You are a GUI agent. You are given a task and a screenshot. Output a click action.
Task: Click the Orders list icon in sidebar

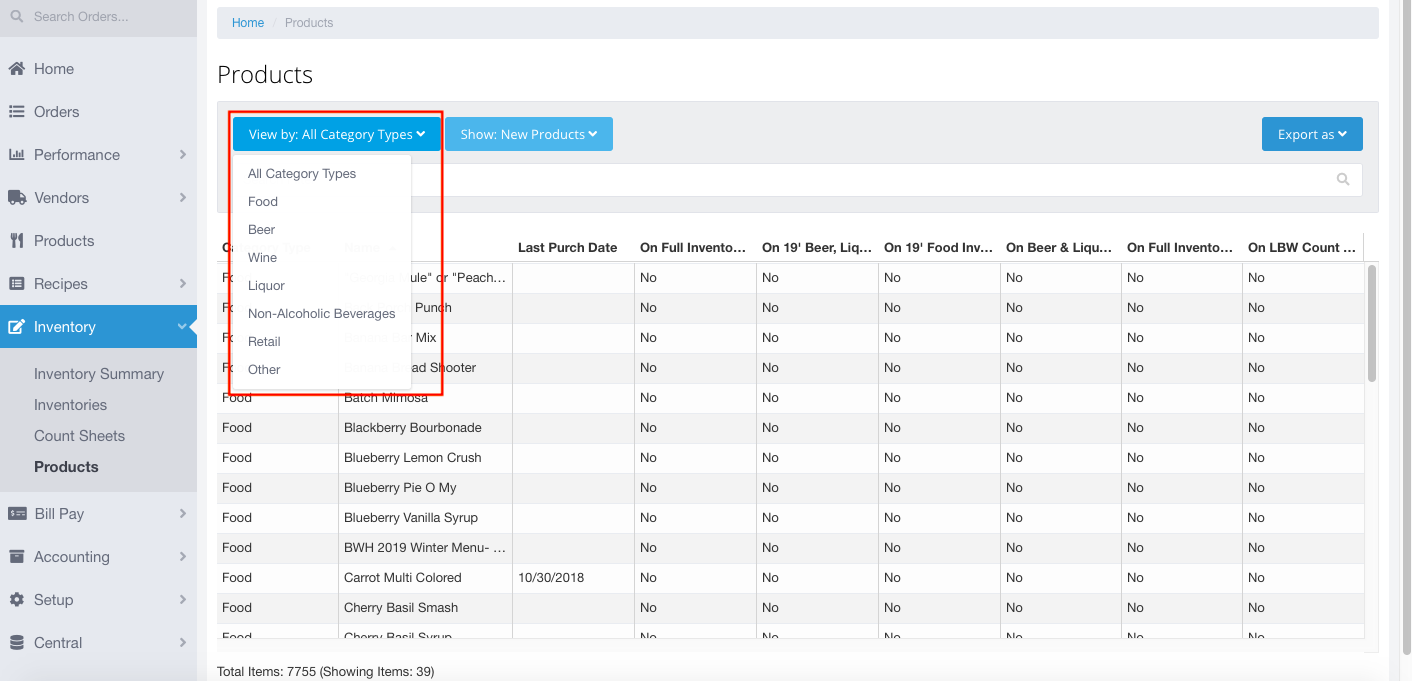pos(17,112)
